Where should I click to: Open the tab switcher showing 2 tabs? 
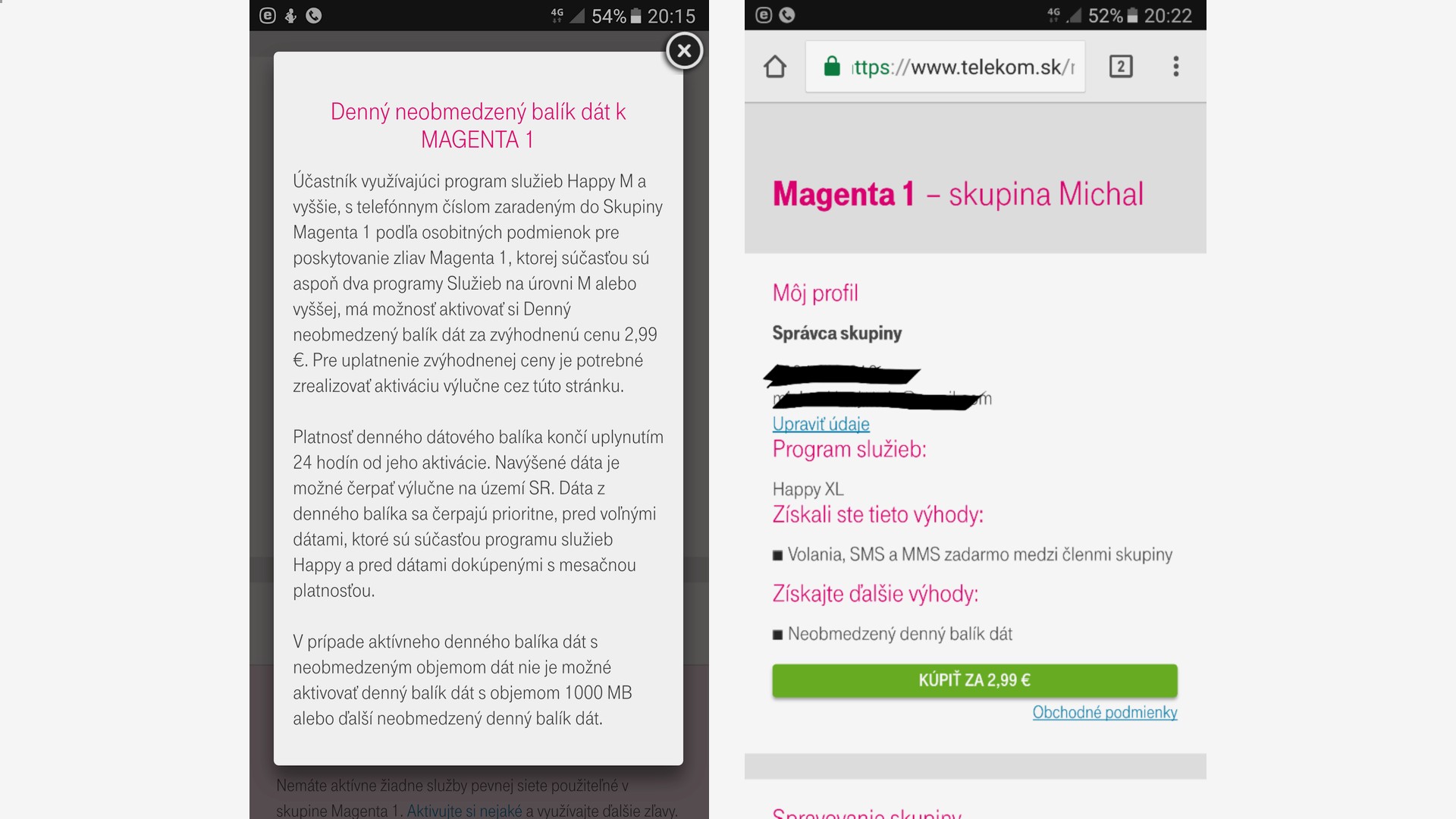(1121, 67)
